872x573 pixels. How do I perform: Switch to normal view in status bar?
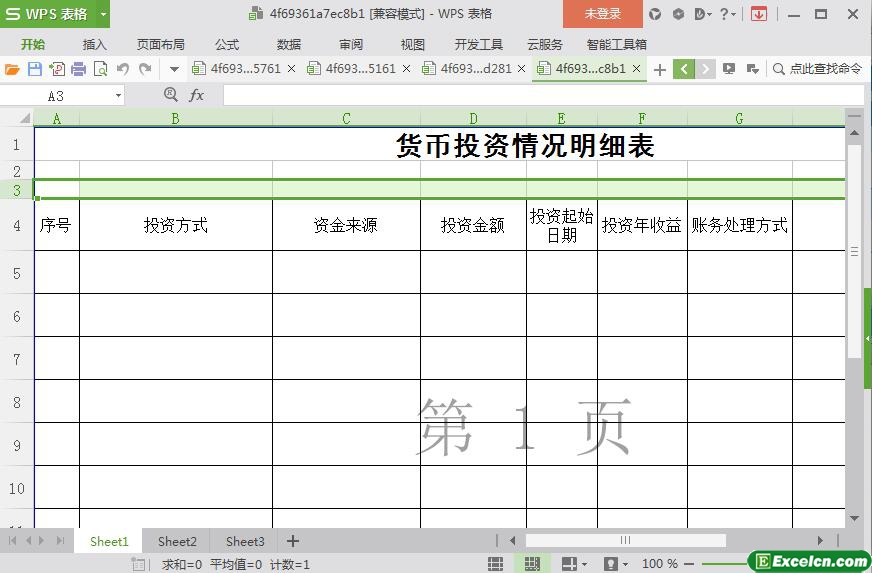(495, 564)
